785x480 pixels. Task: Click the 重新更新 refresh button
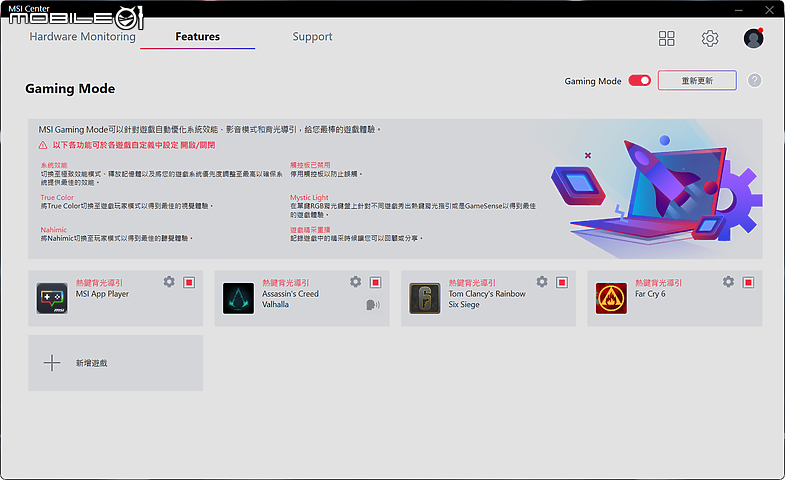tap(697, 80)
